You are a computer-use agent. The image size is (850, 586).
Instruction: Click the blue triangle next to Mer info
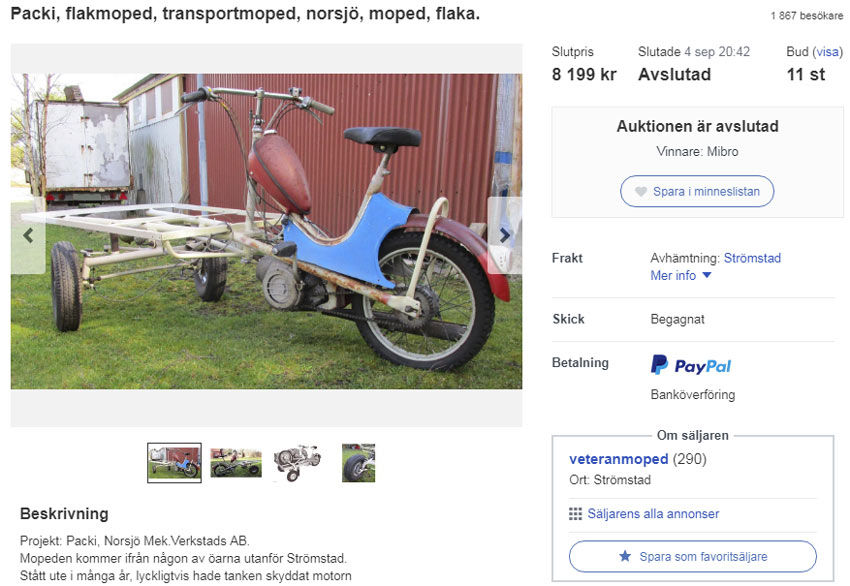click(706, 275)
